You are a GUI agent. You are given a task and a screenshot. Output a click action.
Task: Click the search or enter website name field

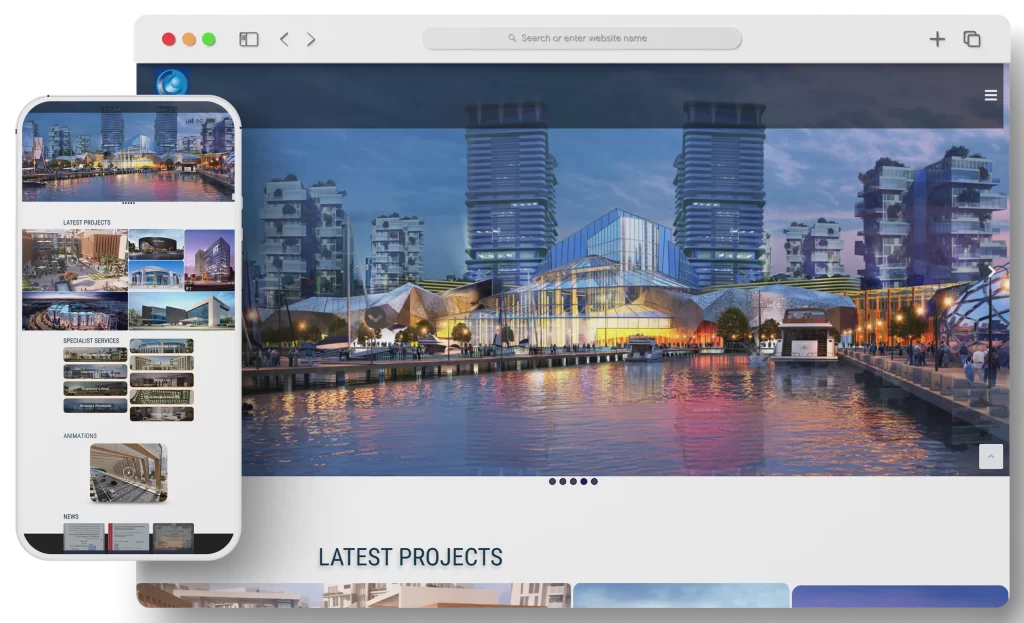tap(582, 38)
